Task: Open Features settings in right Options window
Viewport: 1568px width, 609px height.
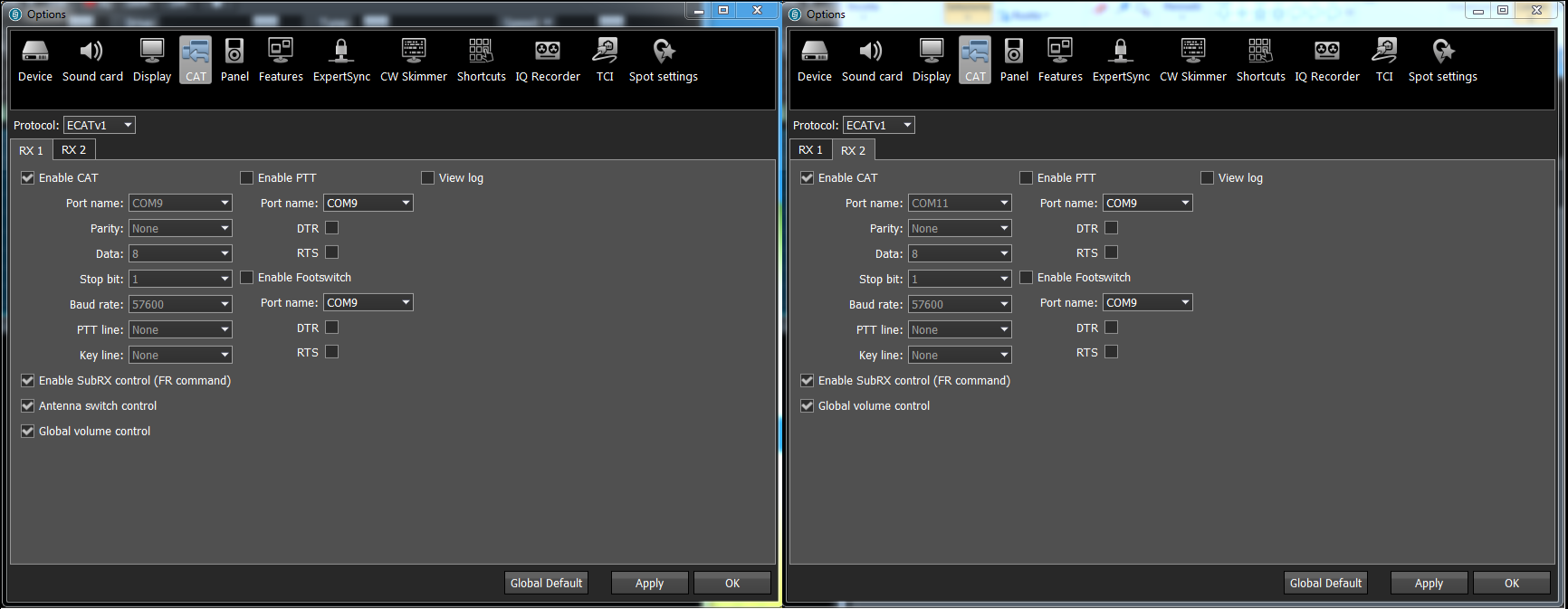Action: click(1060, 61)
